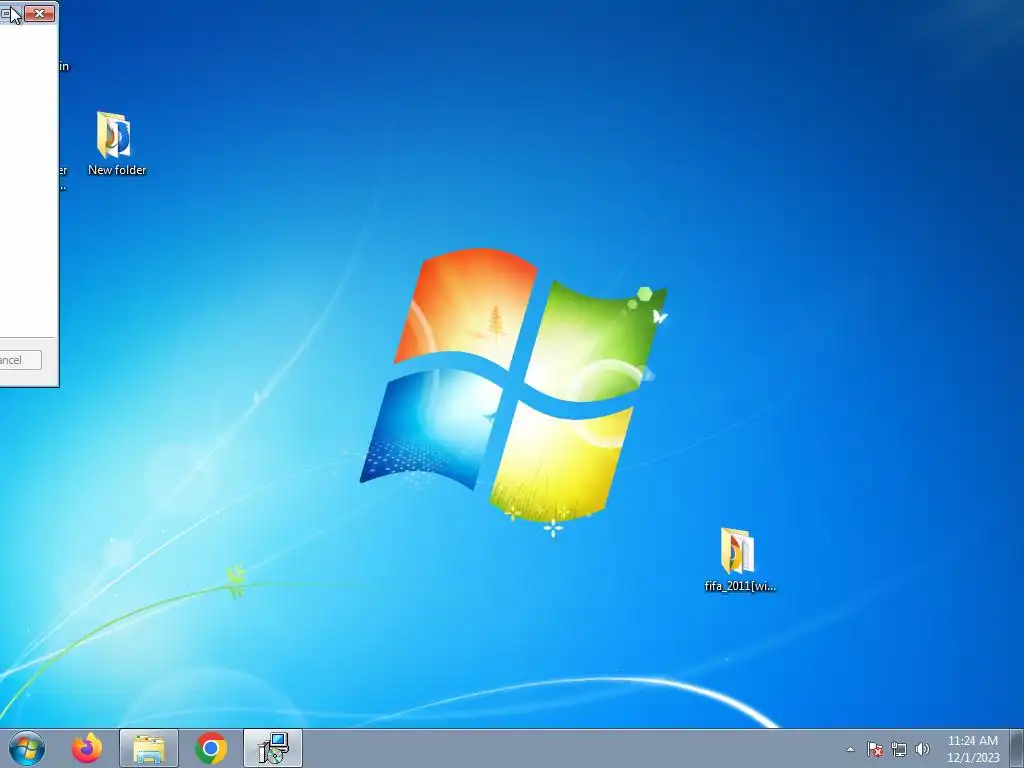This screenshot has width=1024, height=768.
Task: Open the Action Center flag icon
Action: 874,749
